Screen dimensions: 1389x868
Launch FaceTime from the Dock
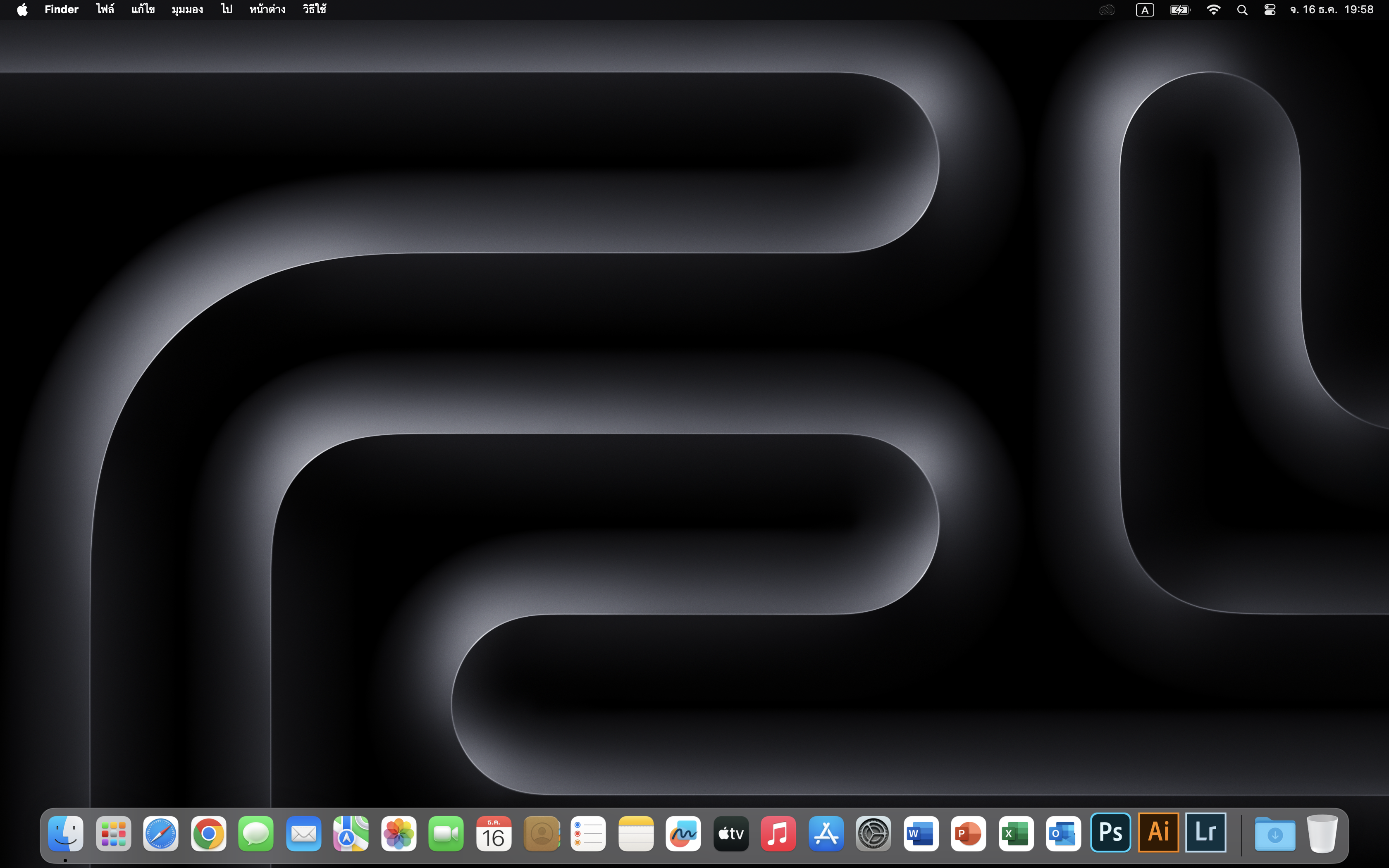coord(446,833)
